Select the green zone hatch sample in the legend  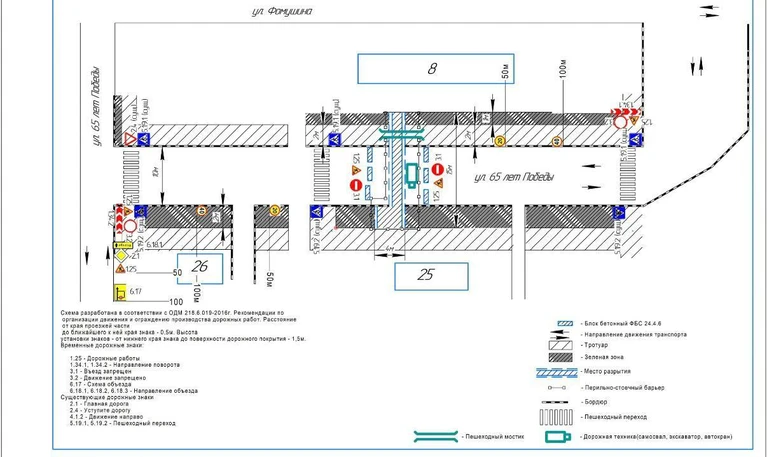point(564,357)
